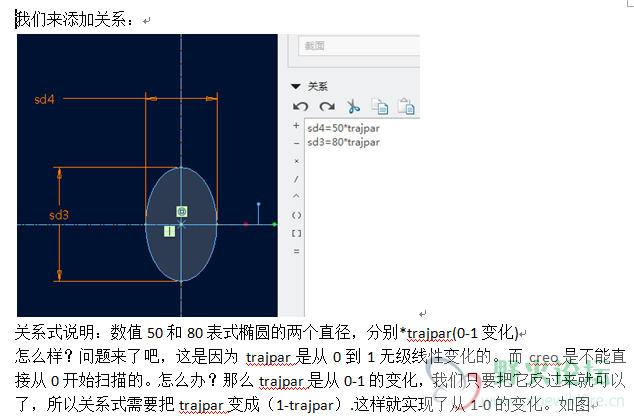The height and width of the screenshot is (419, 634).
Task: Insert equals sign from relations sidebar
Action: 296,251
